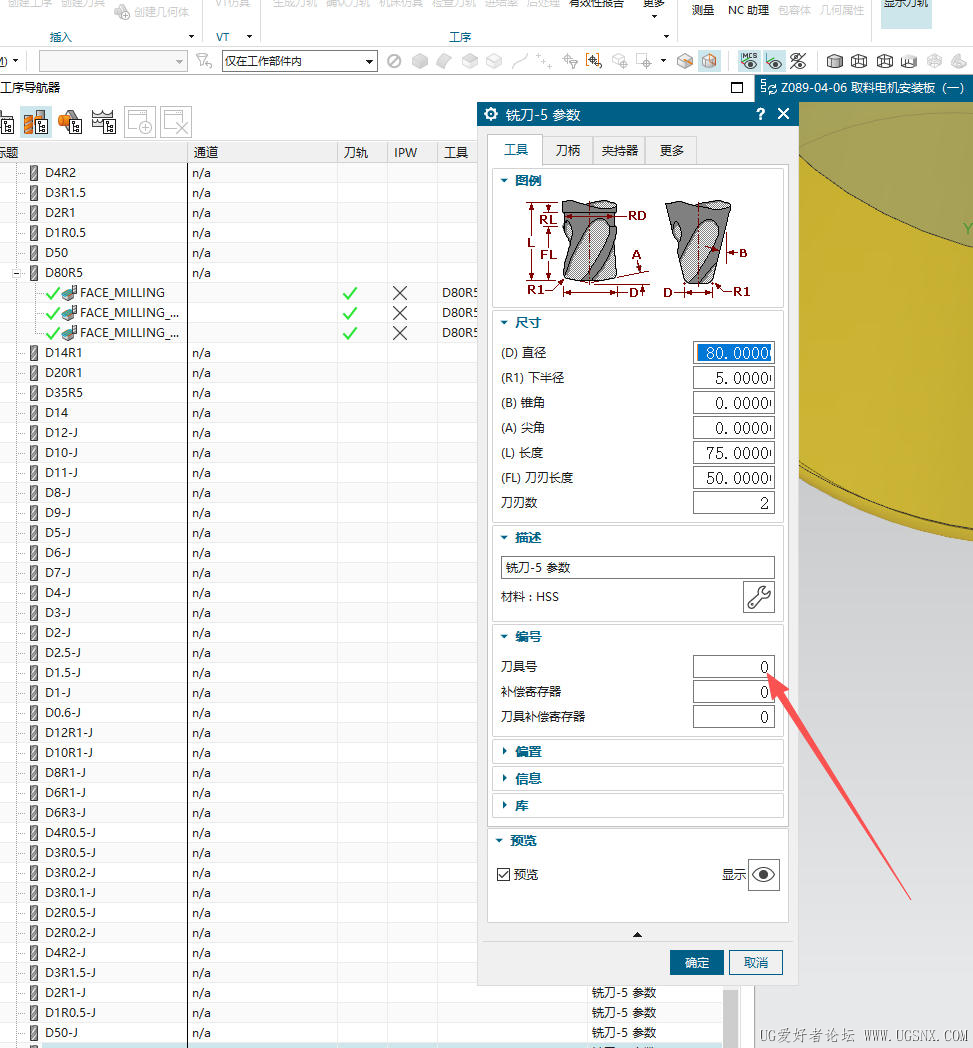
Task: Expand the 信息 section
Action: (528, 779)
